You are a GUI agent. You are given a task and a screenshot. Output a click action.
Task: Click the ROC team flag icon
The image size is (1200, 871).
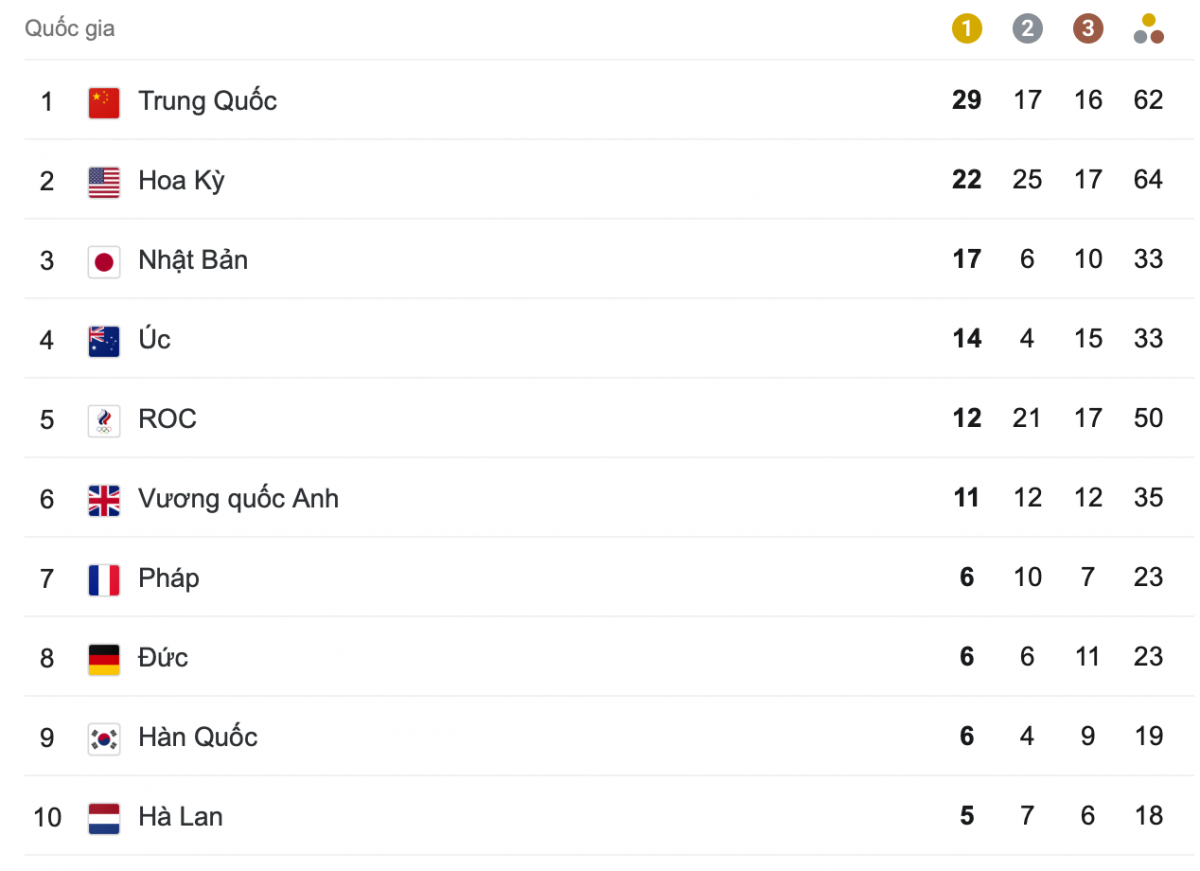[104, 420]
